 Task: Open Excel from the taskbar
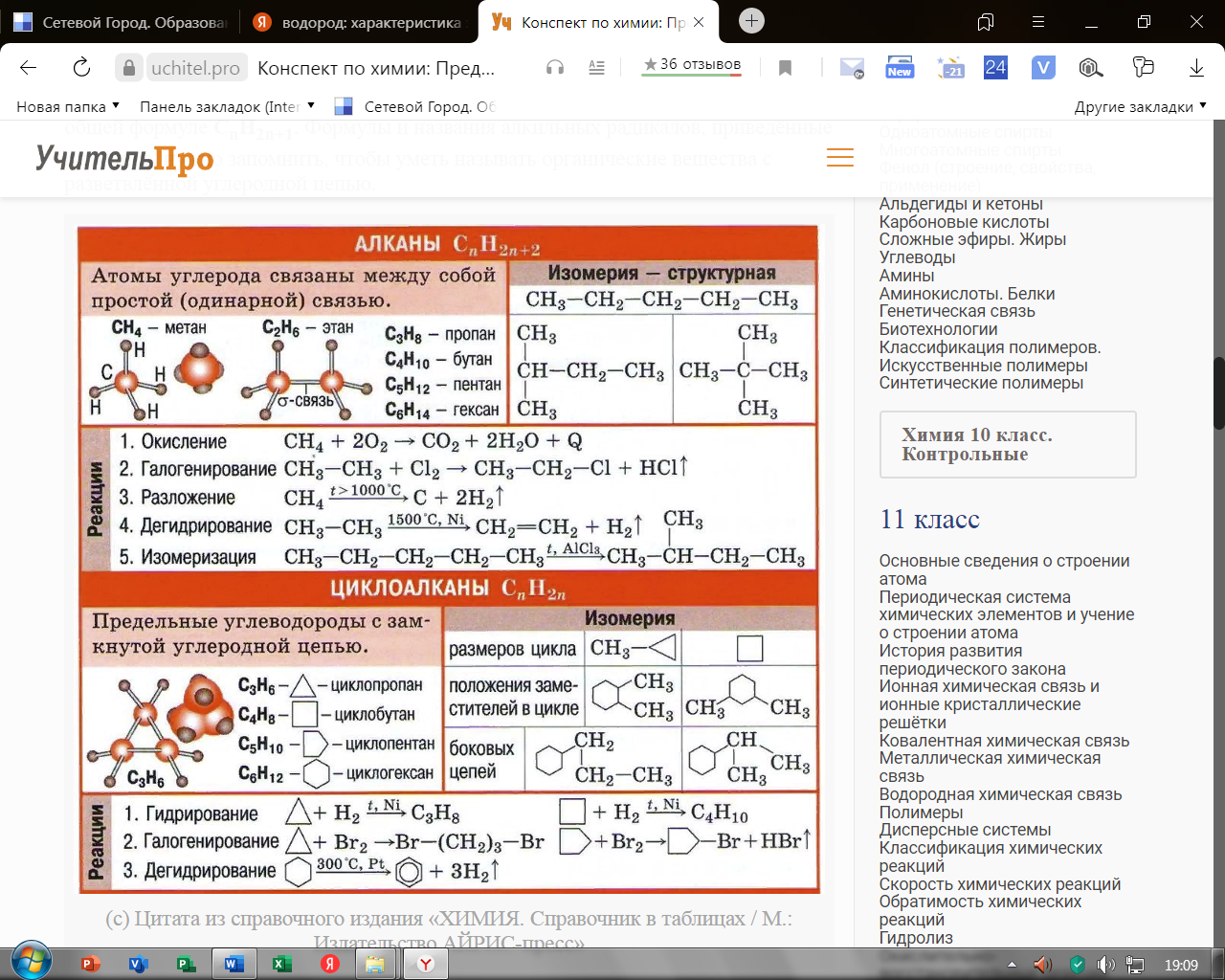(x=281, y=964)
